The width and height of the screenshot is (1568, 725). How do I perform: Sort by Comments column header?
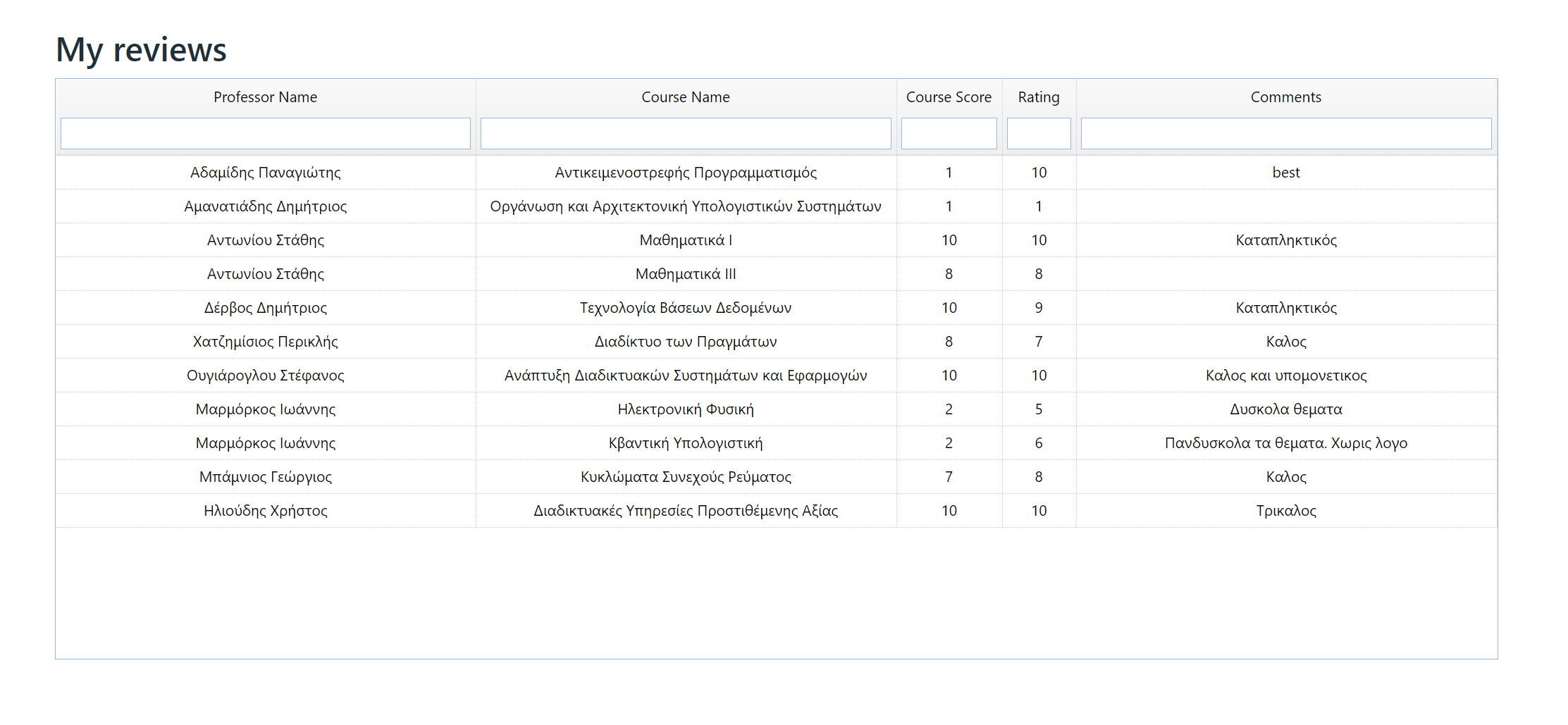[1286, 97]
